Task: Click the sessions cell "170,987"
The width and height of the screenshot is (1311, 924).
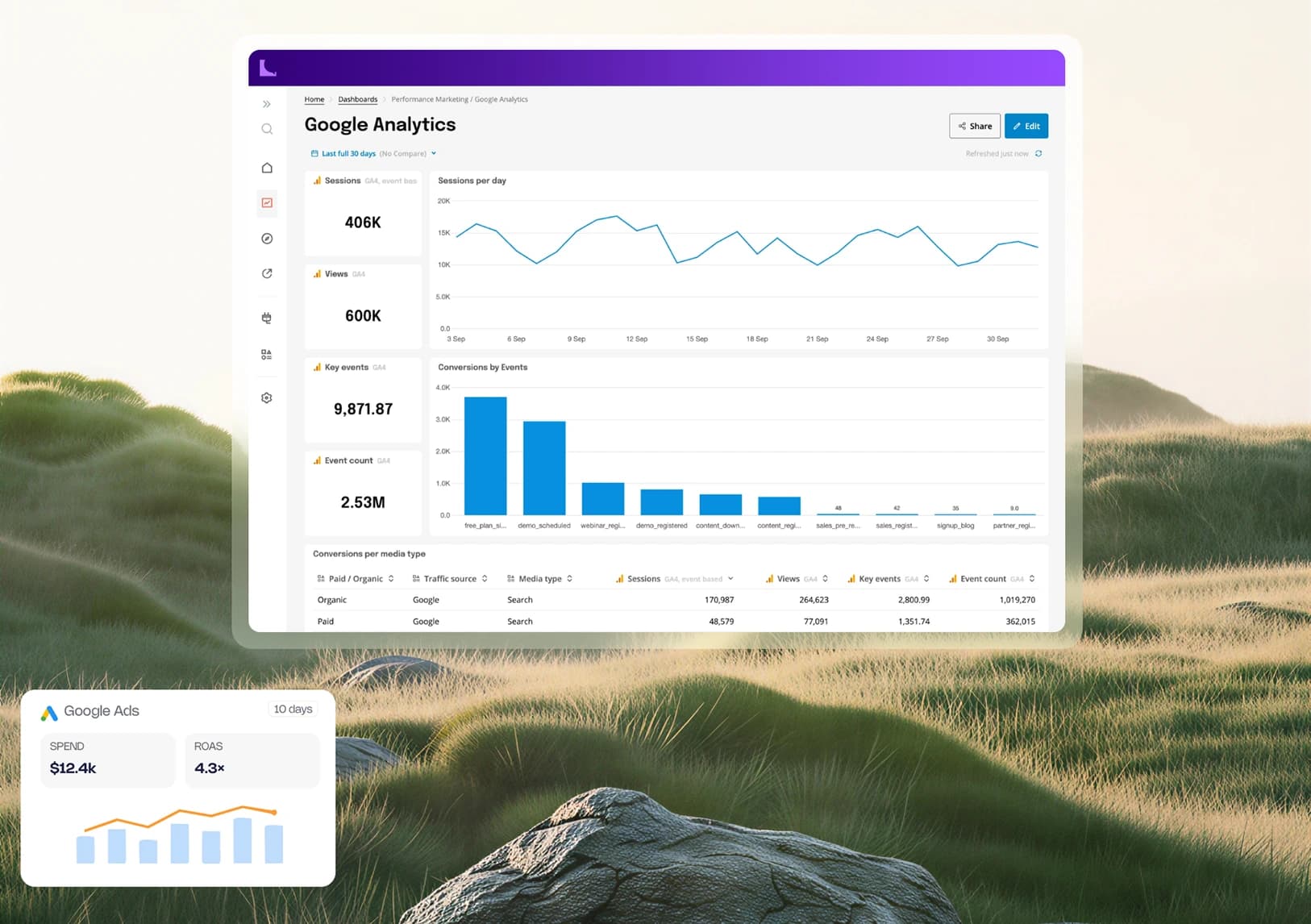Action: (x=719, y=600)
